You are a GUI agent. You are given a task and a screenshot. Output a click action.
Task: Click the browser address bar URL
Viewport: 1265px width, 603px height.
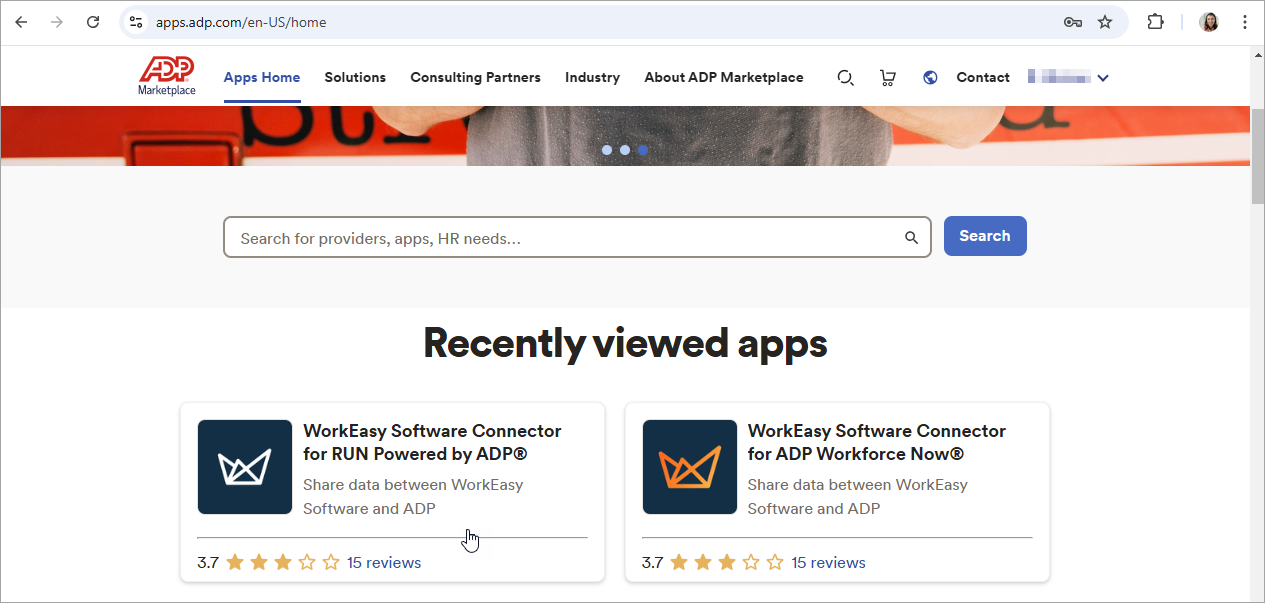(x=241, y=22)
